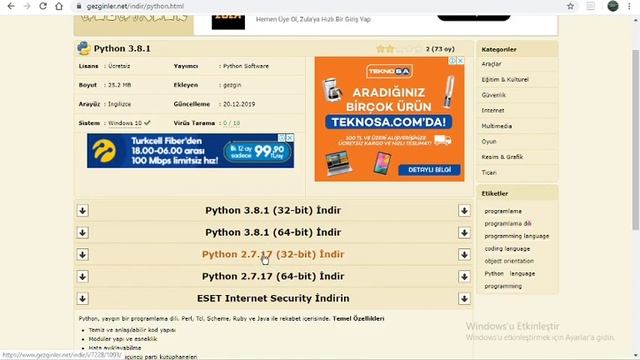Click right download arrow for ESET Internet Security

click(464, 299)
